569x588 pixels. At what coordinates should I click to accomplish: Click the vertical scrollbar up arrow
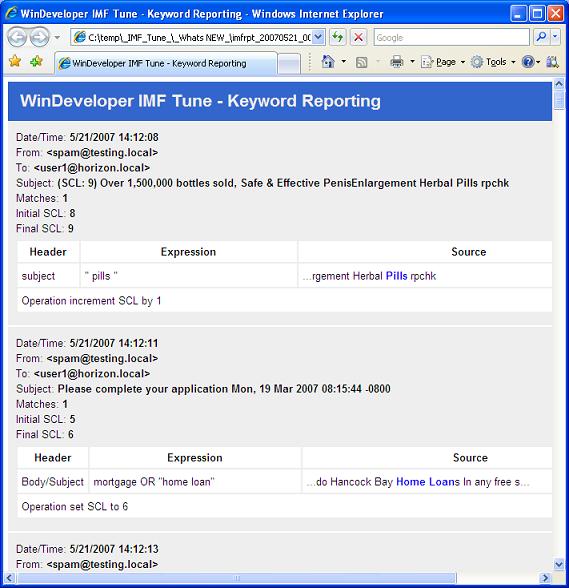(559, 84)
